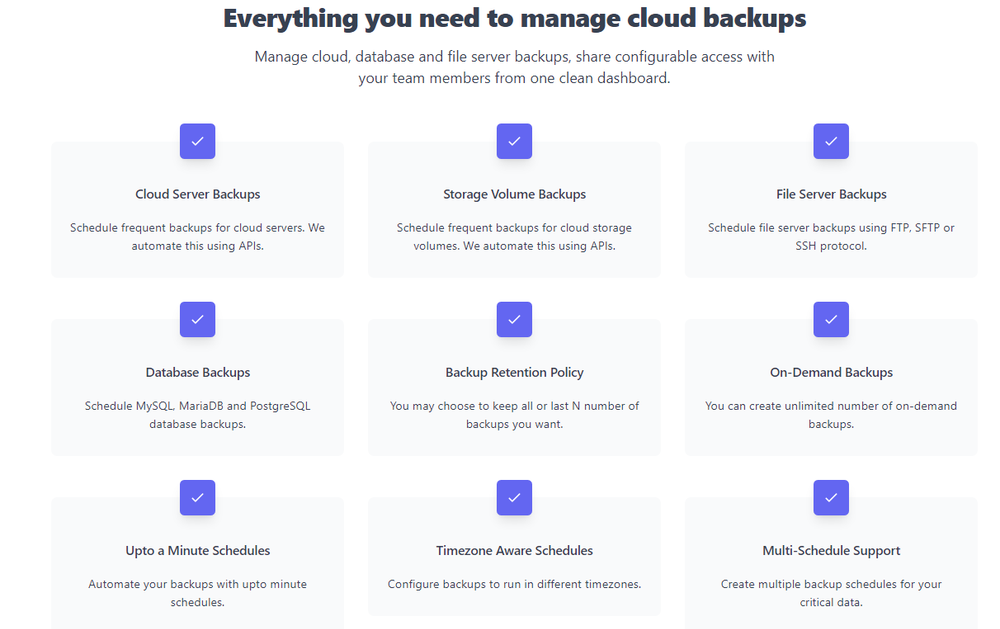Select the 'File Server Backups' heading

831,195
